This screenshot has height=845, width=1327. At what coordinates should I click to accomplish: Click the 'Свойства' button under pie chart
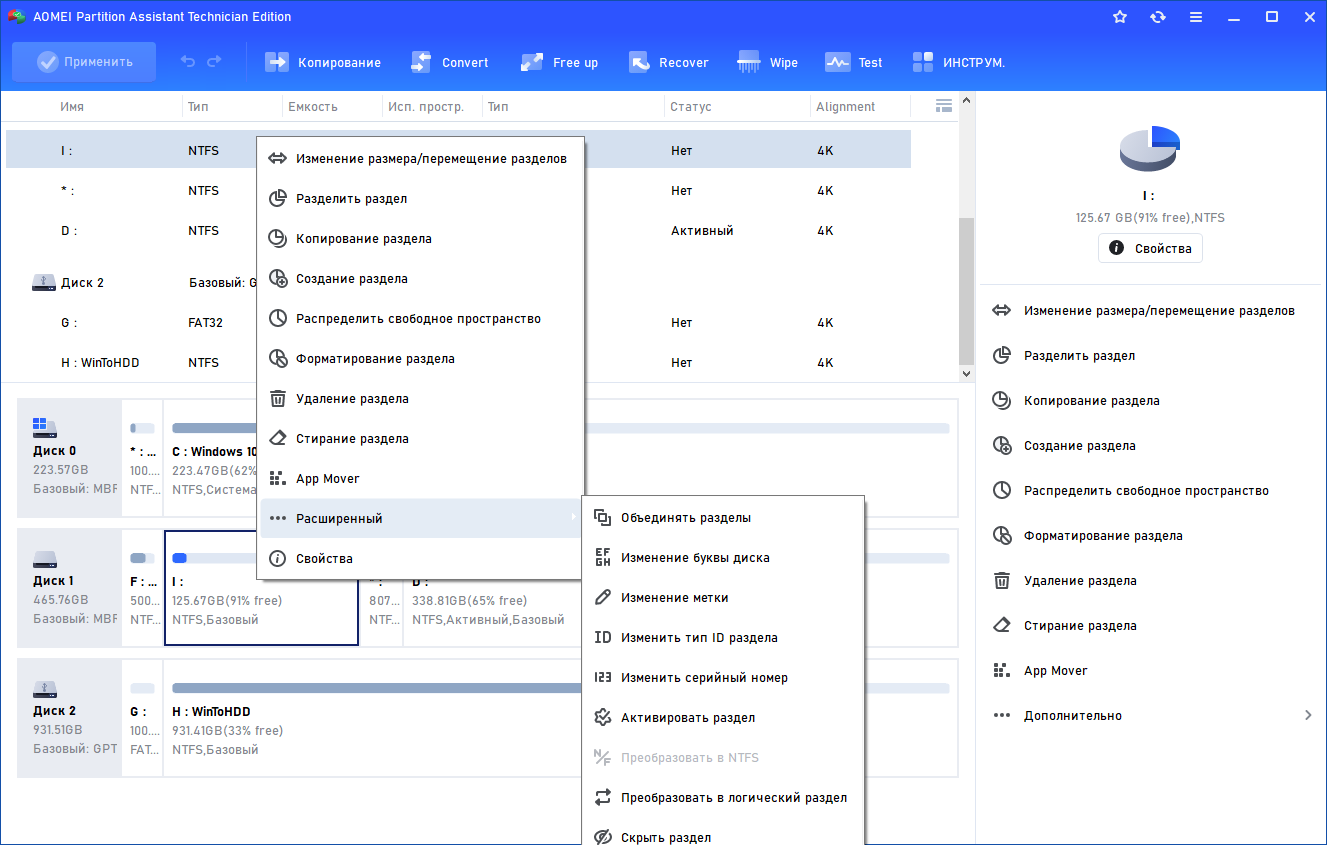(1150, 248)
